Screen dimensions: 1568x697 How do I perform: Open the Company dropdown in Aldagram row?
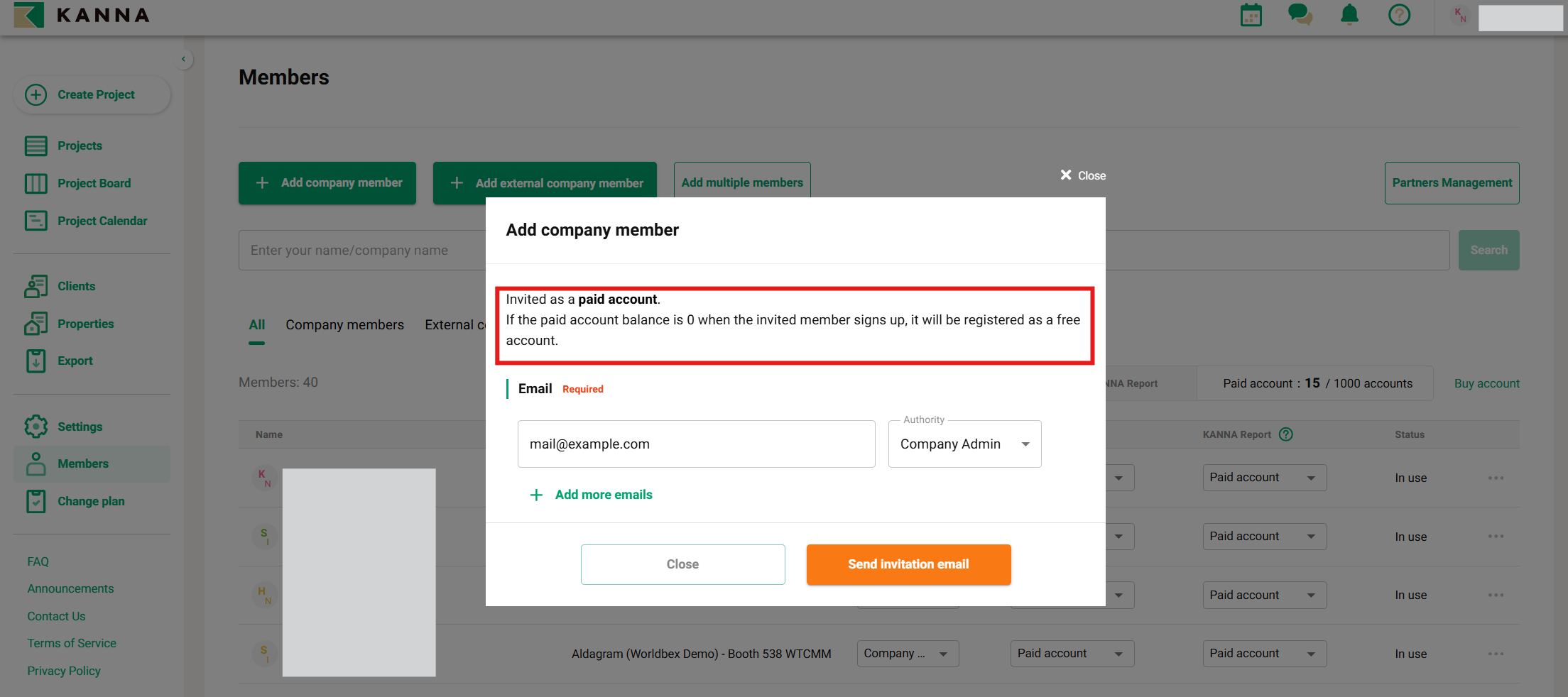pos(907,654)
